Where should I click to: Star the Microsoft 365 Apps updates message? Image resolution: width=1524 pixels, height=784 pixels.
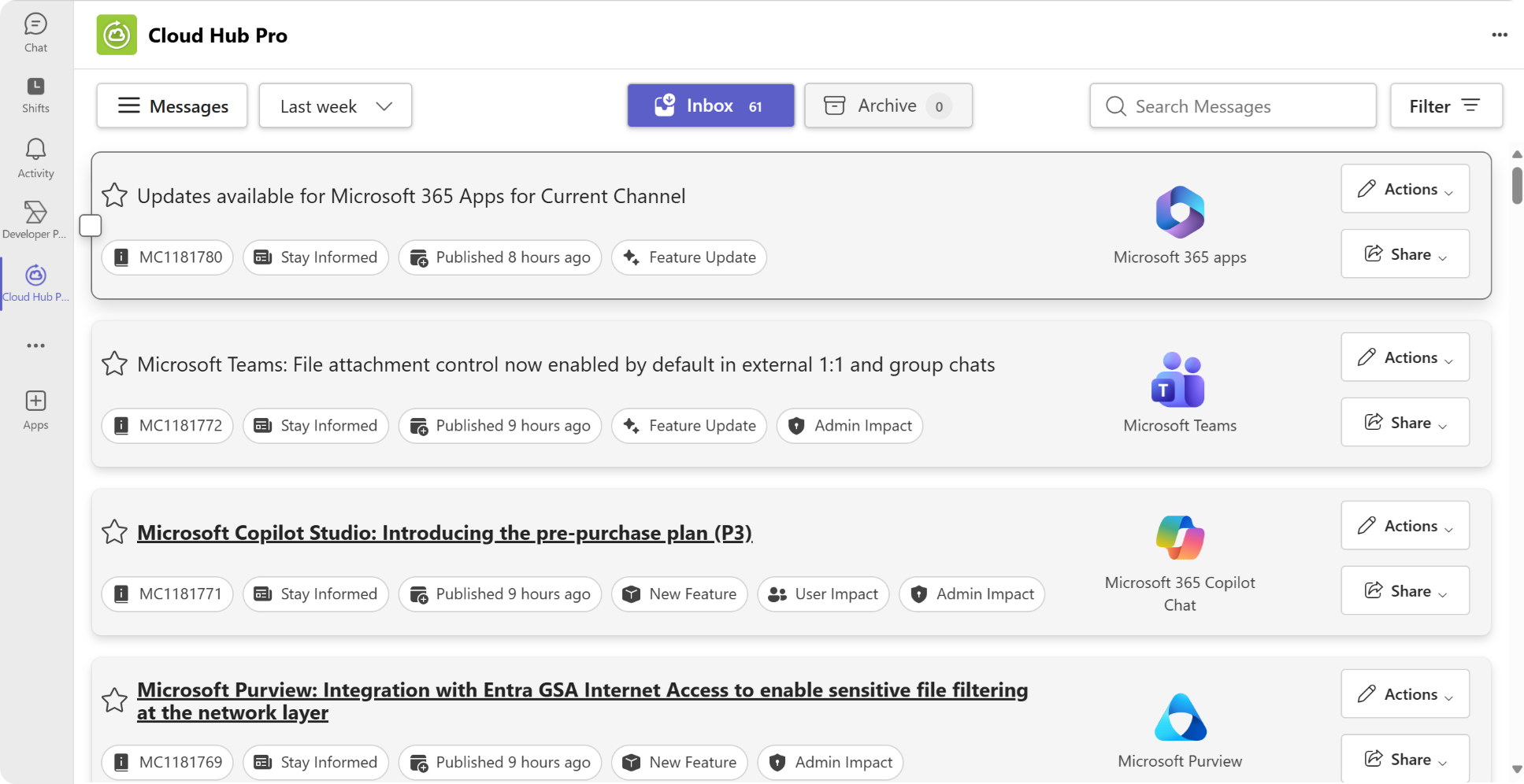(115, 195)
